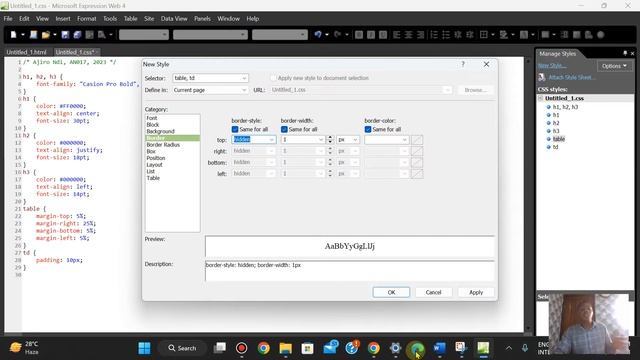Toggle border-width Same for all checkbox

tap(284, 129)
